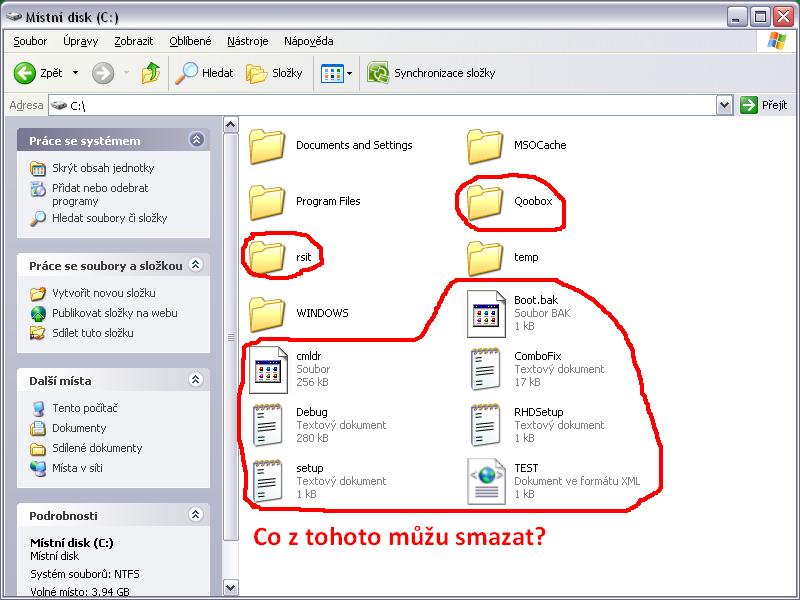Click the Přejít go button

pos(764,105)
